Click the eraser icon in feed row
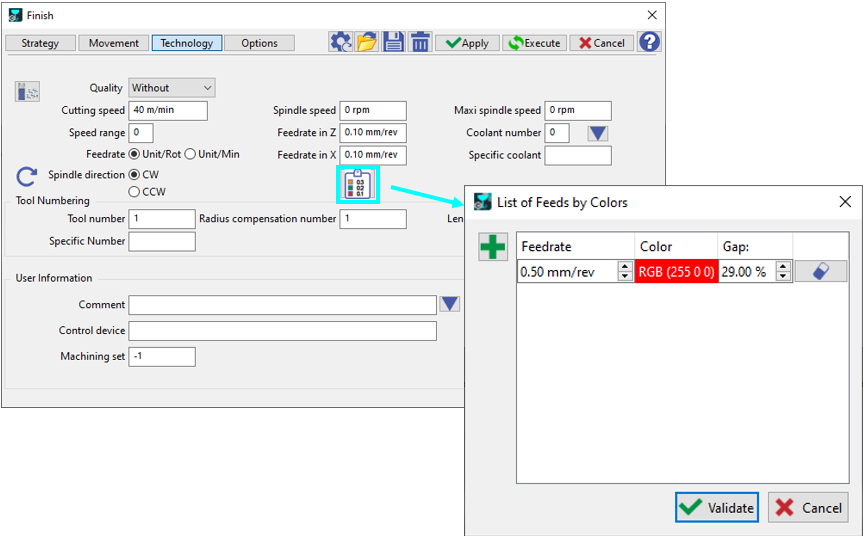The height and width of the screenshot is (536, 864). click(820, 271)
